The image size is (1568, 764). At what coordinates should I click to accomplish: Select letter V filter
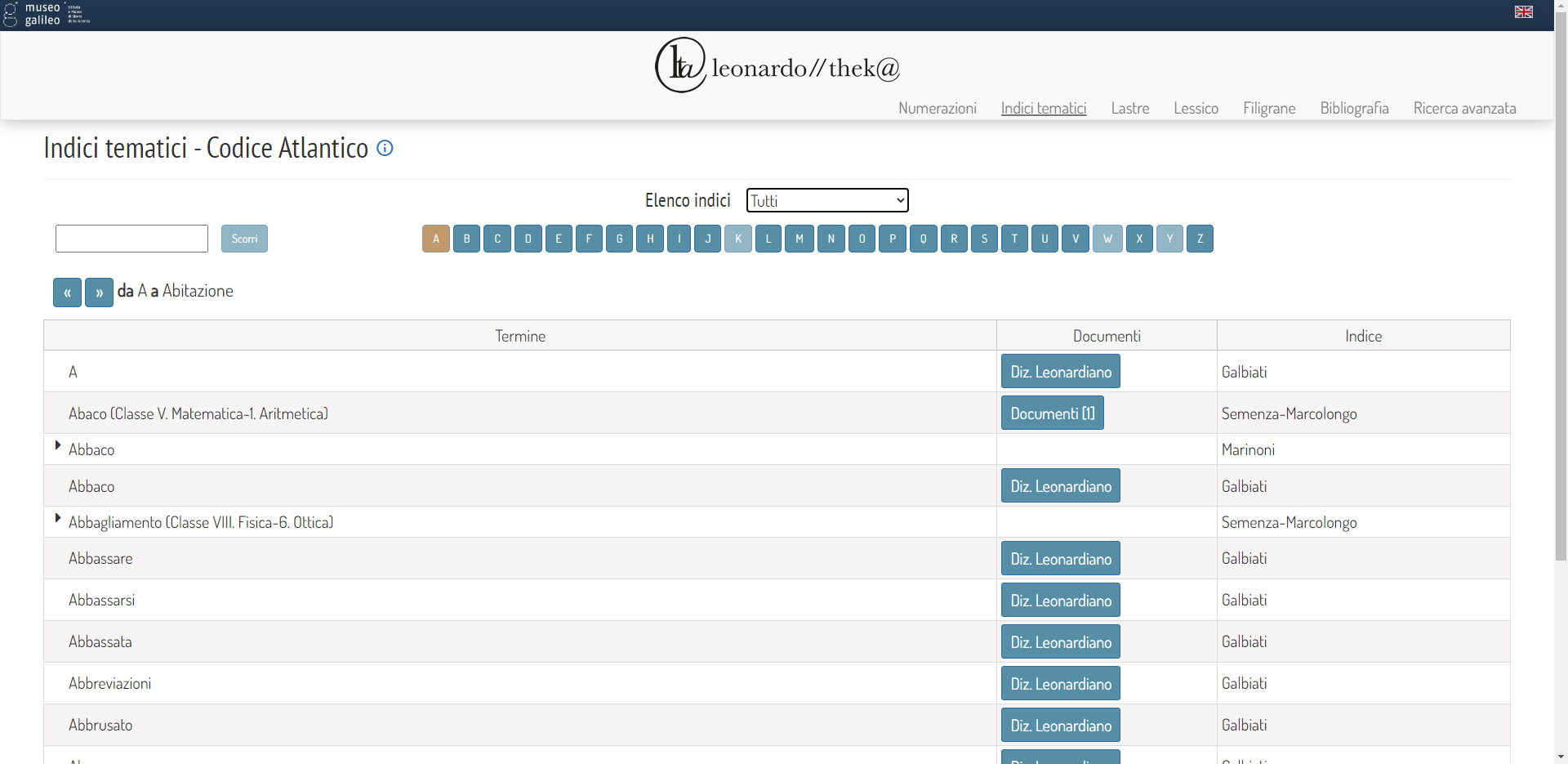(1076, 239)
